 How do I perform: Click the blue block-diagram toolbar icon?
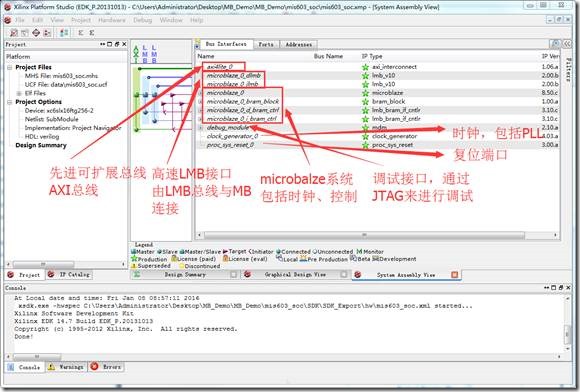tap(64, 33)
